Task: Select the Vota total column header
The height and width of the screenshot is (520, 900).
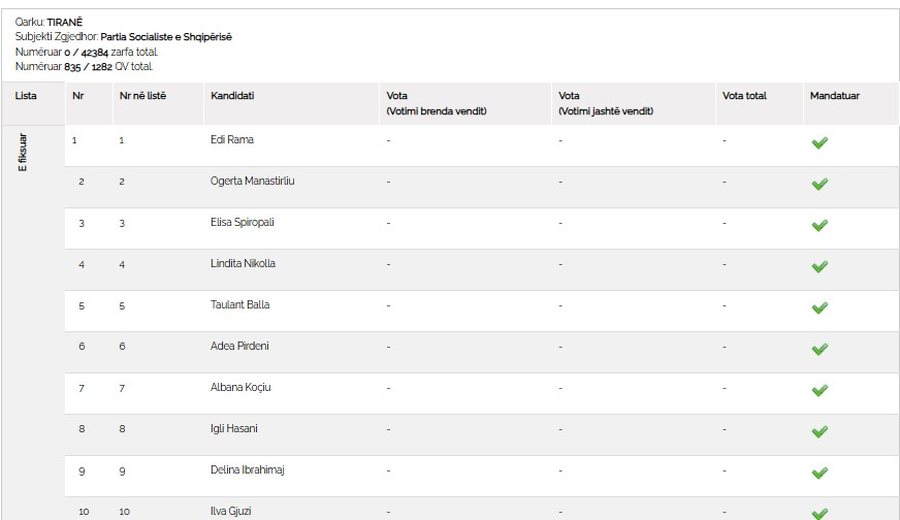Action: [744, 96]
